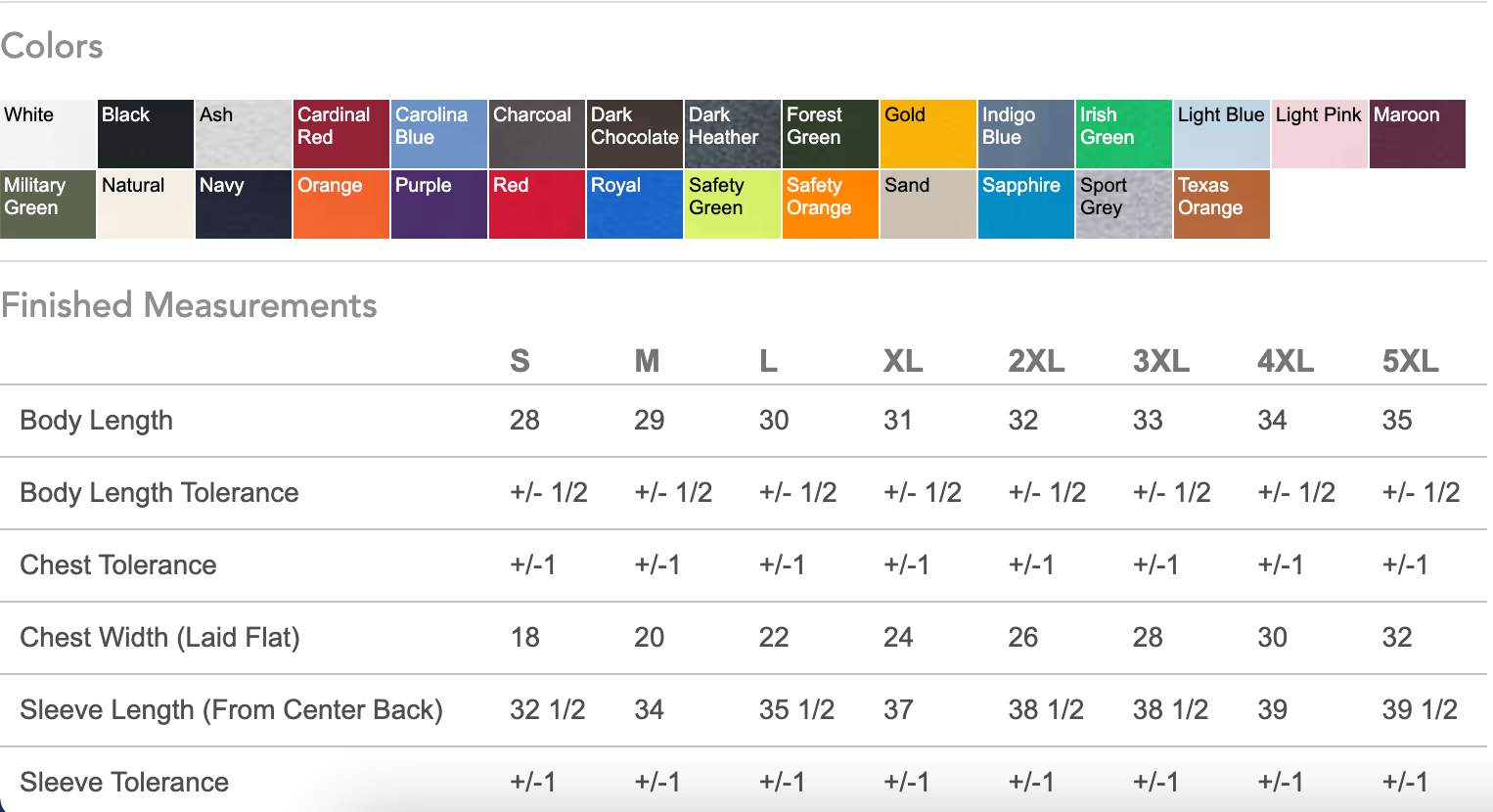Pick the Dark Chocolate color

[635, 134]
